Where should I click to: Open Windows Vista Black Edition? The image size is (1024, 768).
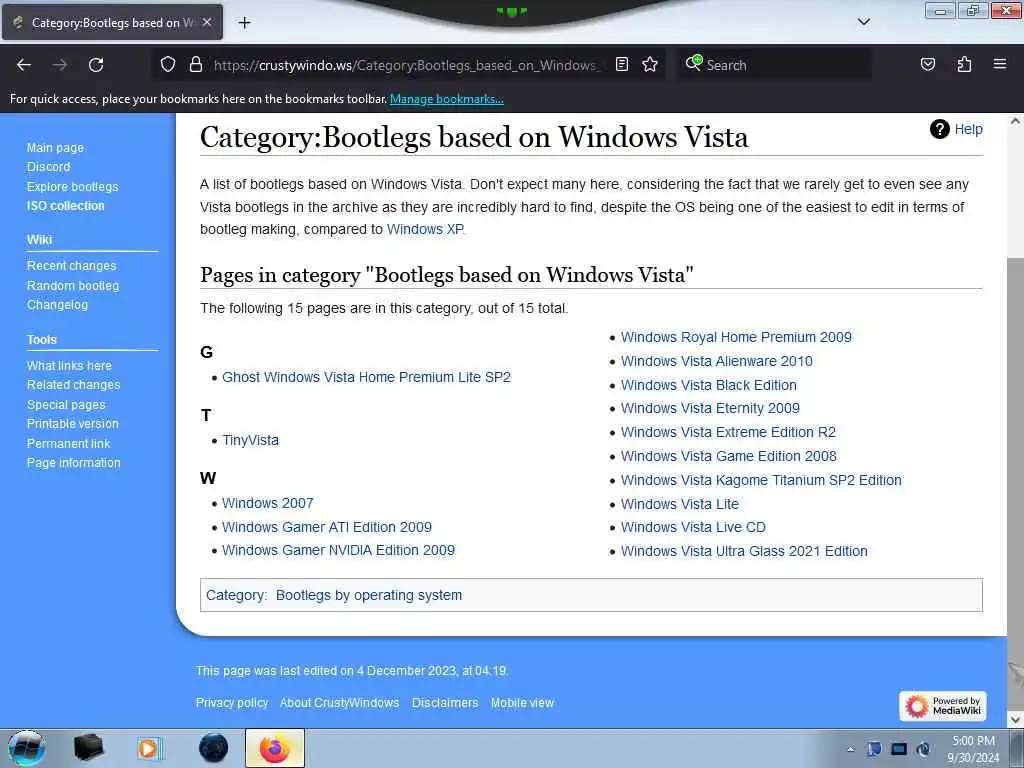(x=709, y=385)
